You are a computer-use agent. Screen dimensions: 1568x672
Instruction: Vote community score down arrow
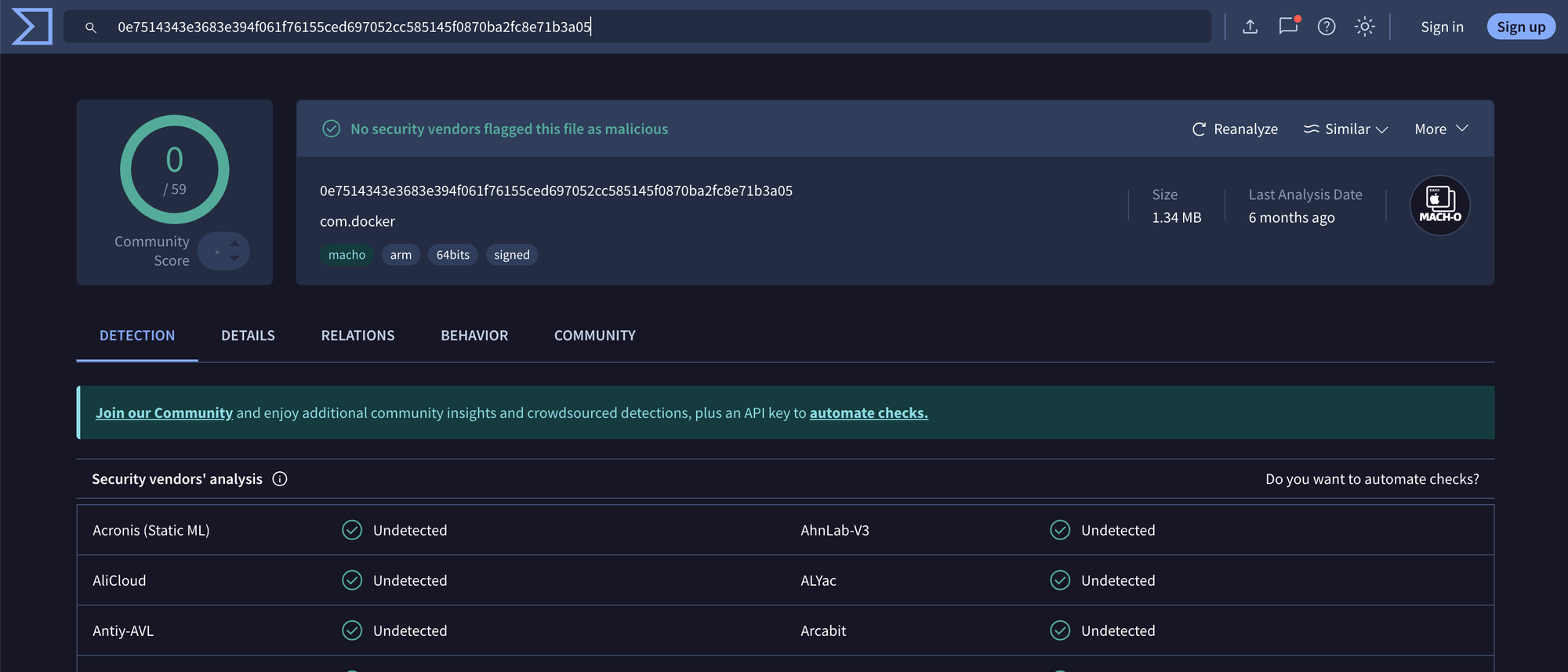(234, 259)
